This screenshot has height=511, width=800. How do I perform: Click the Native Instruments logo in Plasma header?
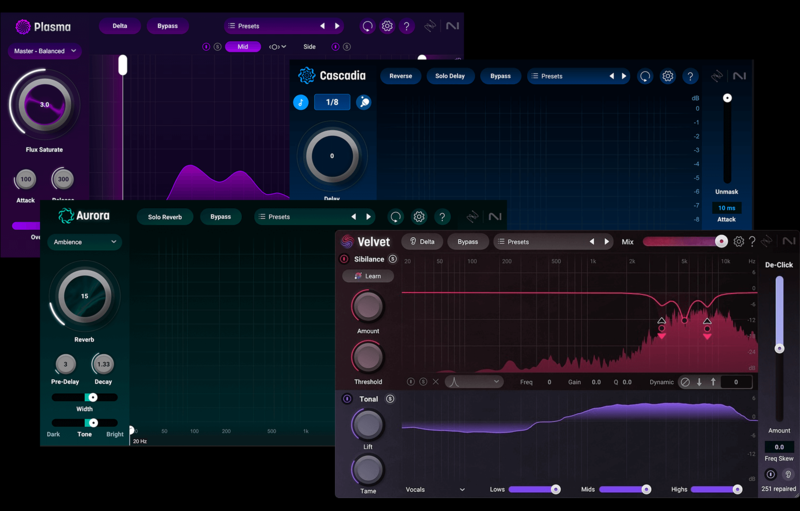tap(453, 26)
